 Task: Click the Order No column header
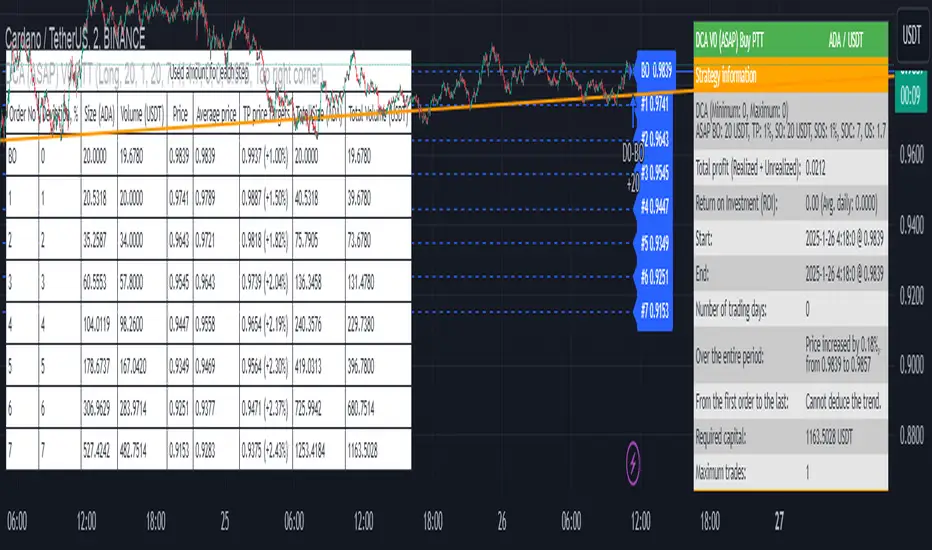click(22, 114)
